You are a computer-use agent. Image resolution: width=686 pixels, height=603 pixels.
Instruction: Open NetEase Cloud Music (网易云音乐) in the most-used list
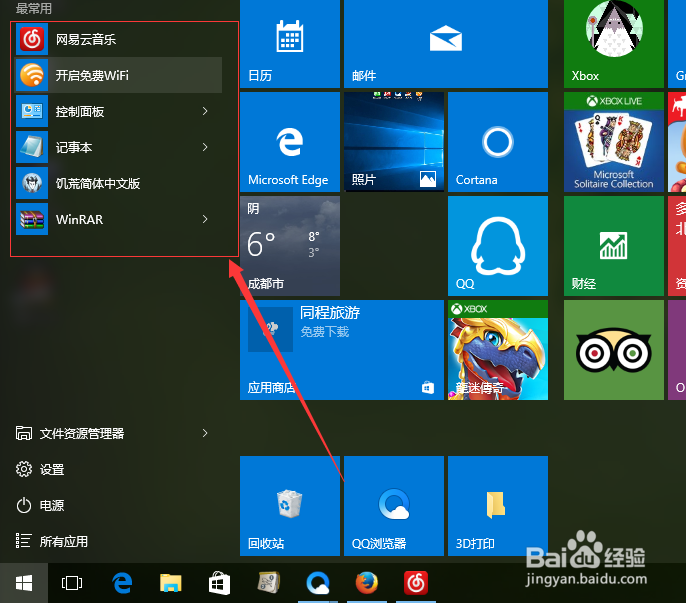coord(119,39)
